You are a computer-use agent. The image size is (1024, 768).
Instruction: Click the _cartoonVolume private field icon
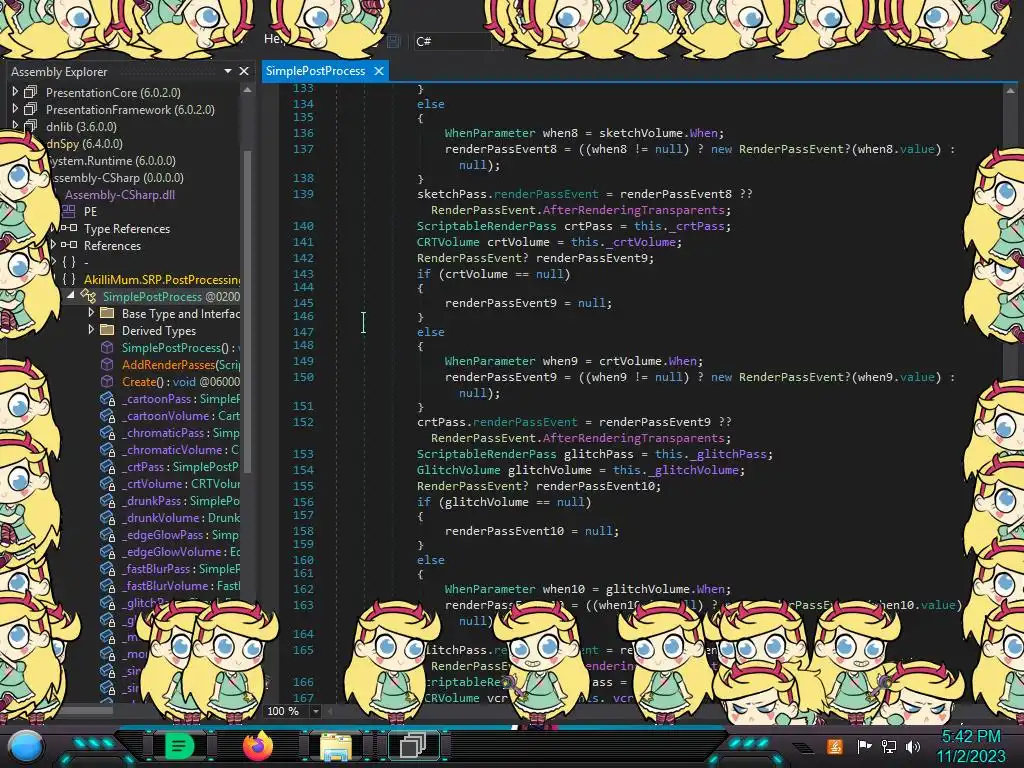point(108,415)
